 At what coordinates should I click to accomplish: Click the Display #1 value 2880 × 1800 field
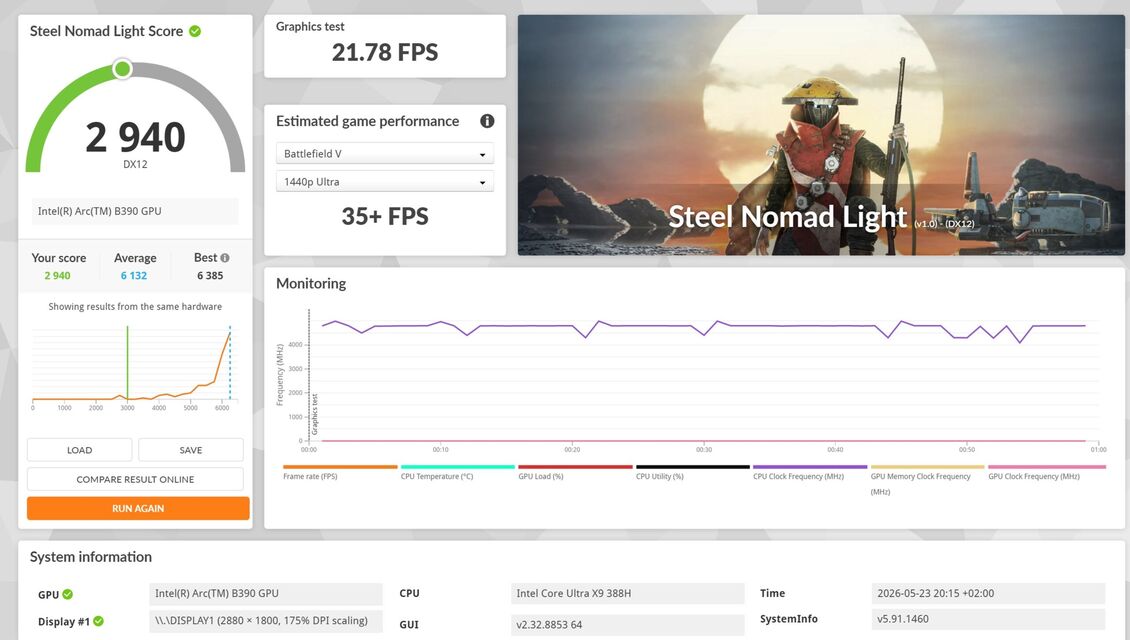(x=266, y=621)
